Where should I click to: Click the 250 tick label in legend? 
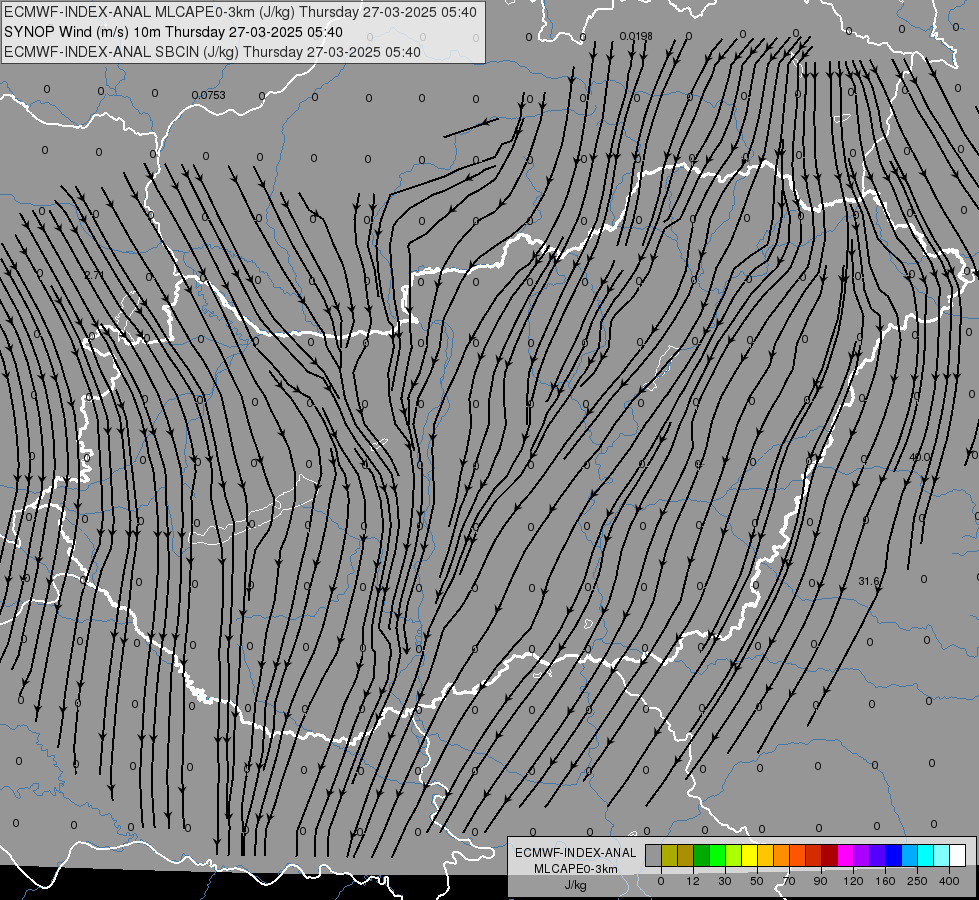click(x=917, y=881)
